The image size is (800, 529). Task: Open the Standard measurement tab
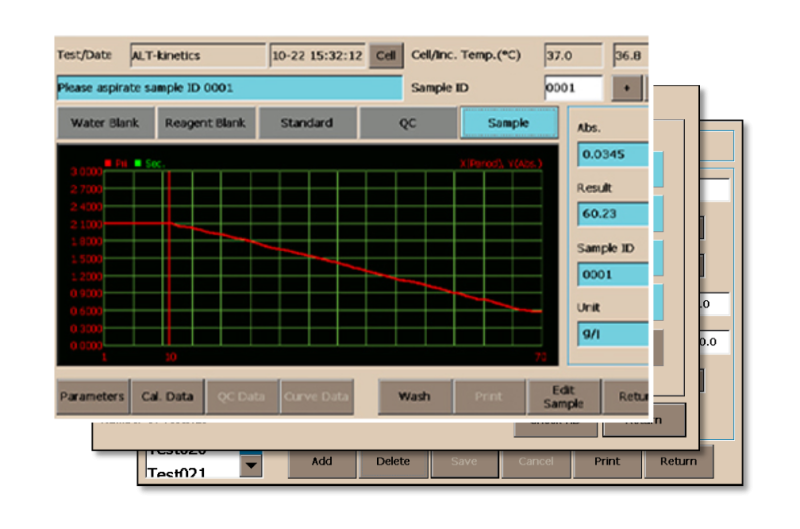(306, 123)
